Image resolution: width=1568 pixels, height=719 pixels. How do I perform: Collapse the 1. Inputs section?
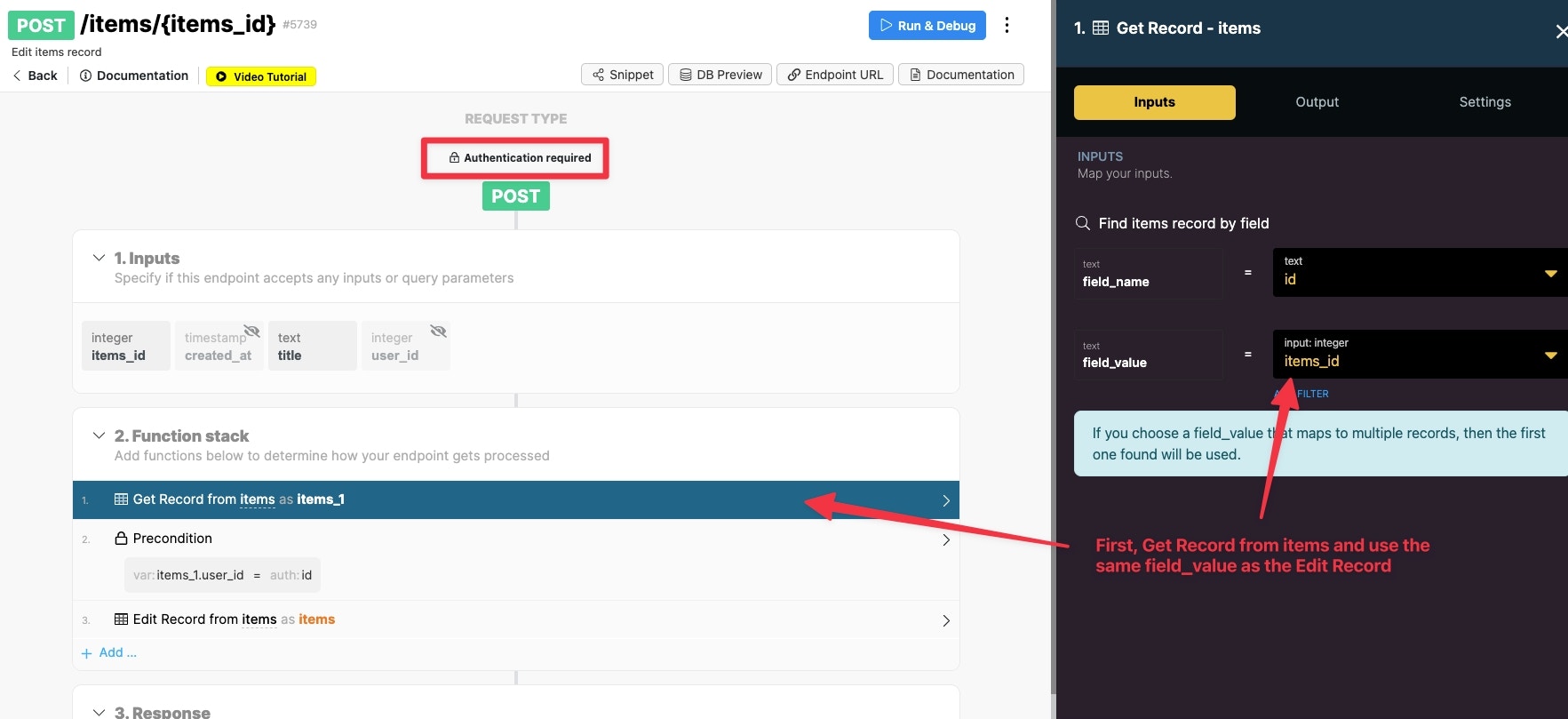click(99, 258)
